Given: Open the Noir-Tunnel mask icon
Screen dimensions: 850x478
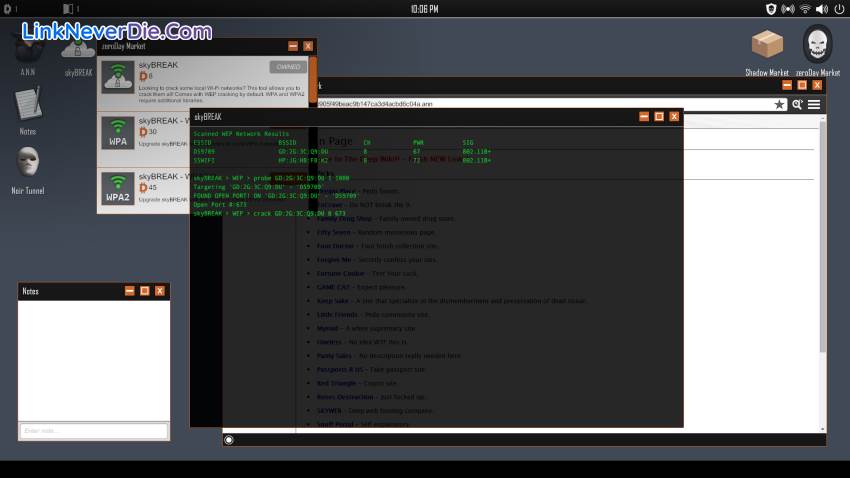Looking at the screenshot, I should tap(28, 162).
